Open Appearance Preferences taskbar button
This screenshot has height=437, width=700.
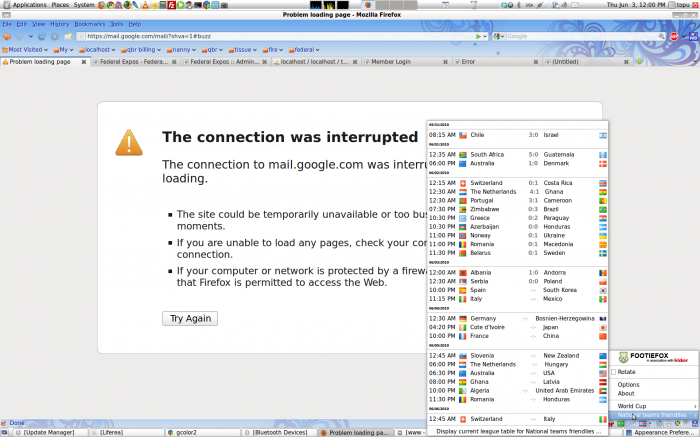click(662, 433)
